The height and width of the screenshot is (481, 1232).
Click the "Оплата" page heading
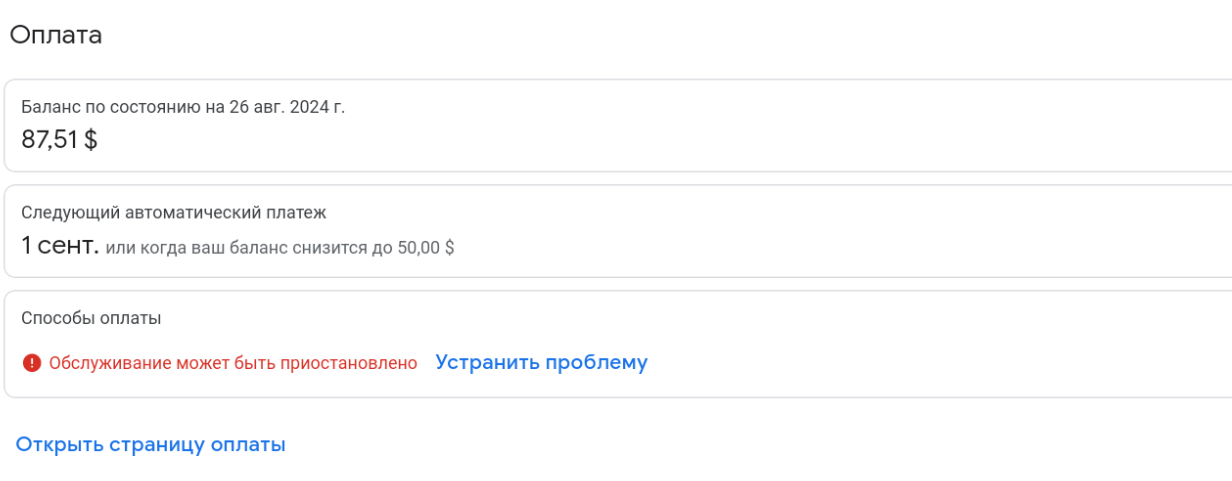(x=56, y=35)
